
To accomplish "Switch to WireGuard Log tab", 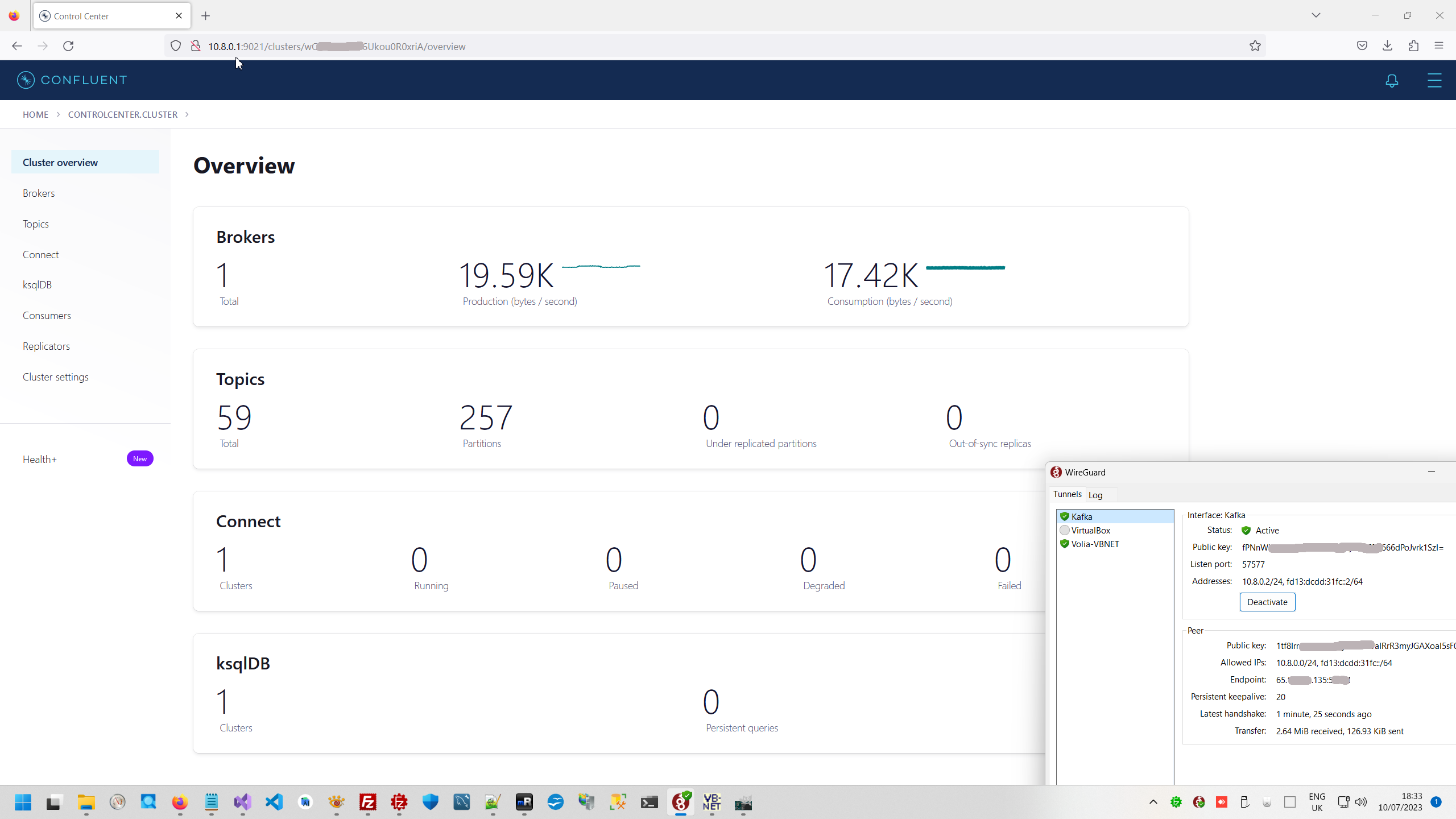I will coord(1095,495).
